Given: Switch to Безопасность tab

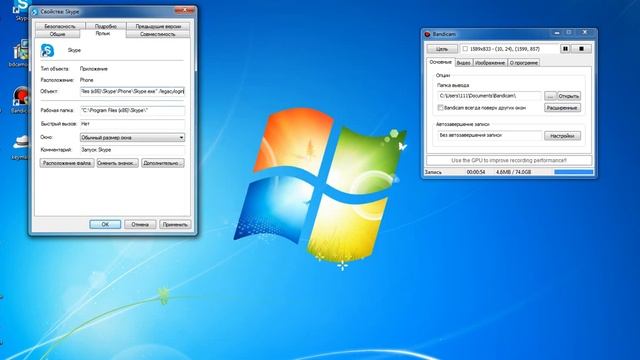Looking at the screenshot, I should pyautogui.click(x=60, y=26).
